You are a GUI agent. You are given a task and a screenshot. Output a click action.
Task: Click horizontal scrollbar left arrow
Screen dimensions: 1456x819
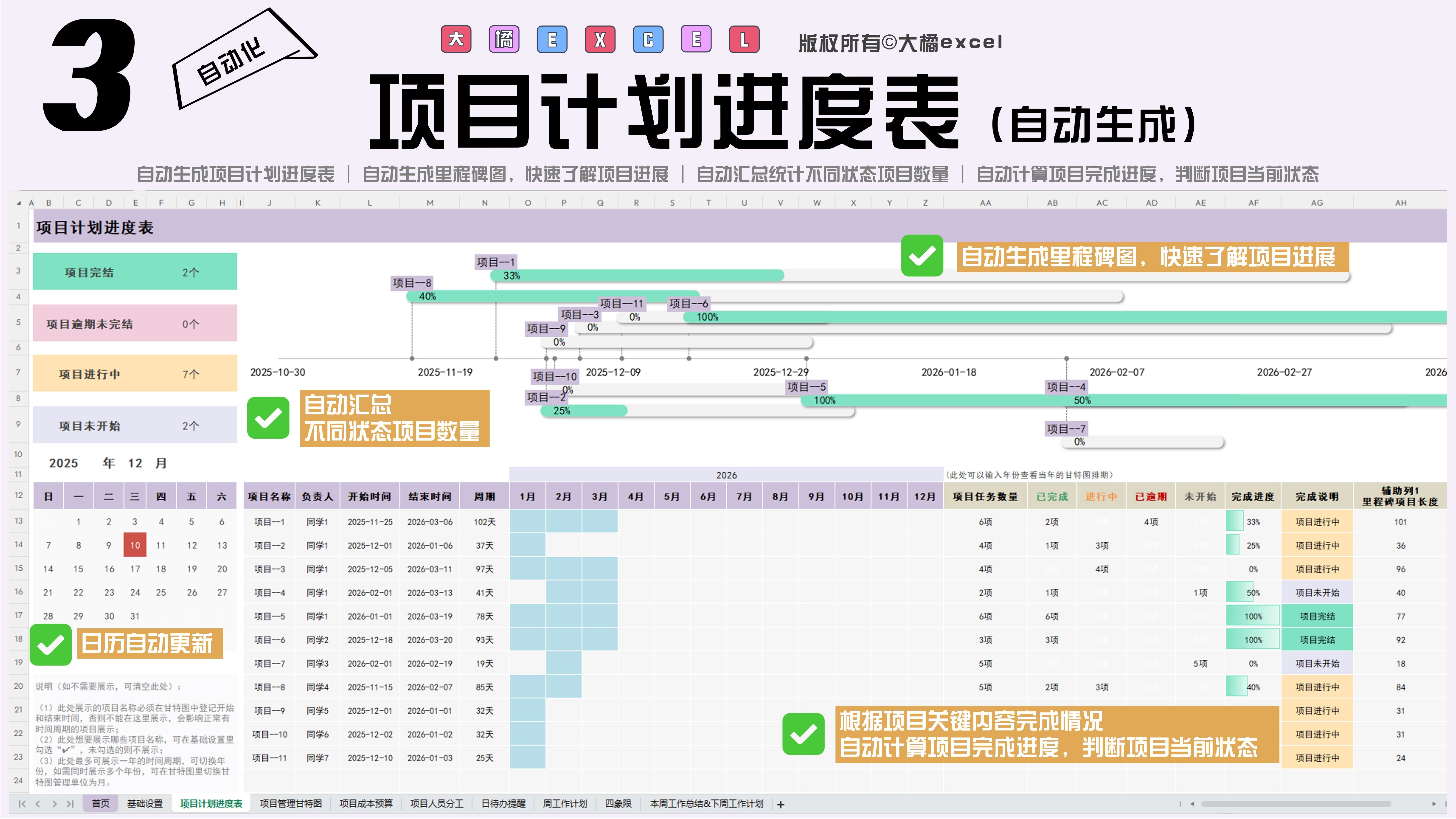[x=1192, y=804]
